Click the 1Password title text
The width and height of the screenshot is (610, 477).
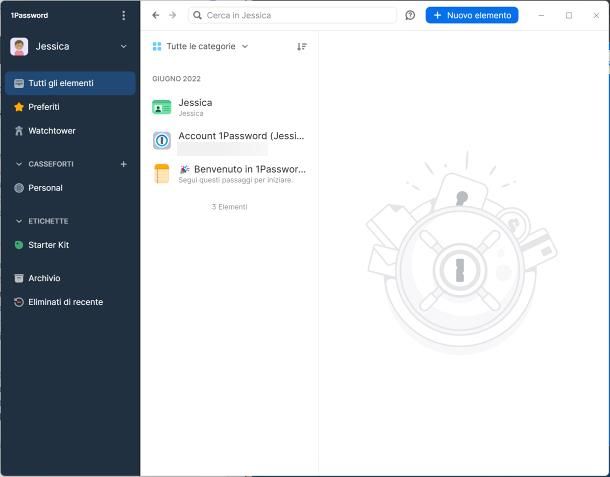(29, 16)
